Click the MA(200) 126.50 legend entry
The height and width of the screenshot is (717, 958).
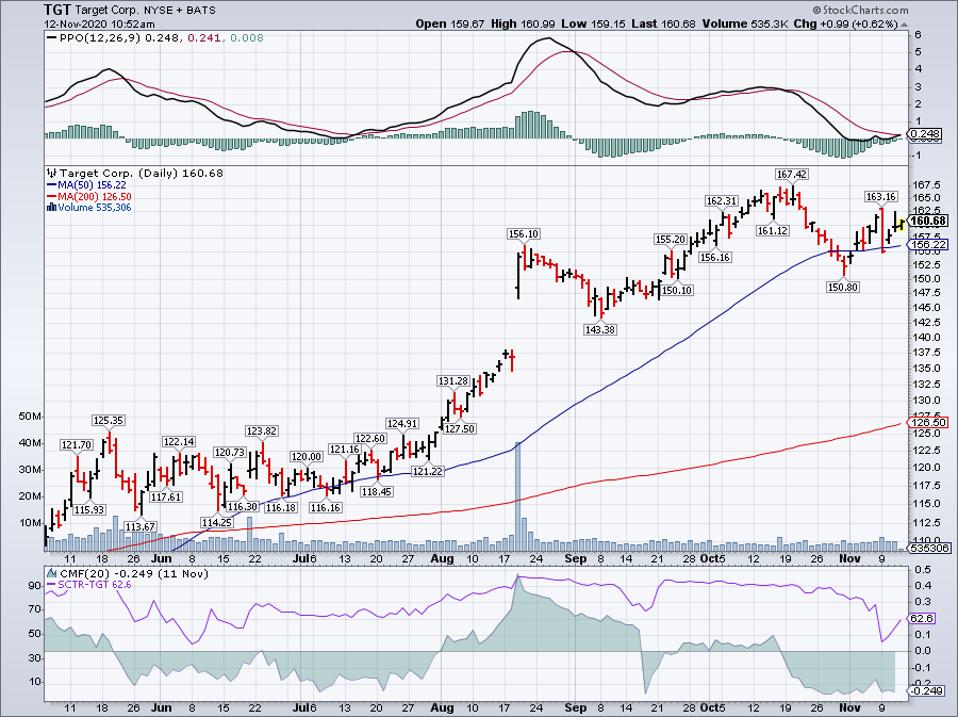click(89, 197)
